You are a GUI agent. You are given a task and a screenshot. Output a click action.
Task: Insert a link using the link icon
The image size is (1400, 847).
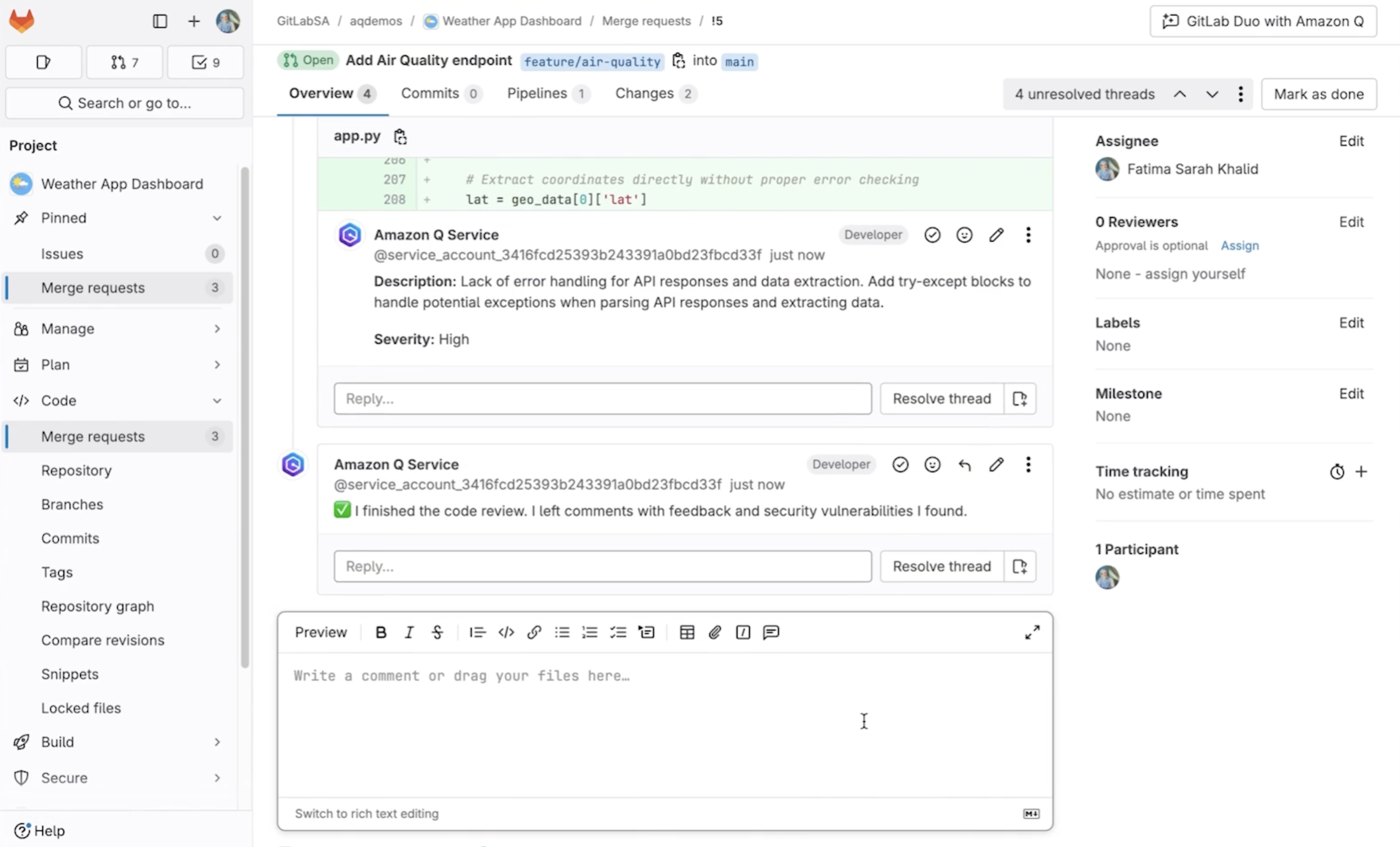click(534, 632)
